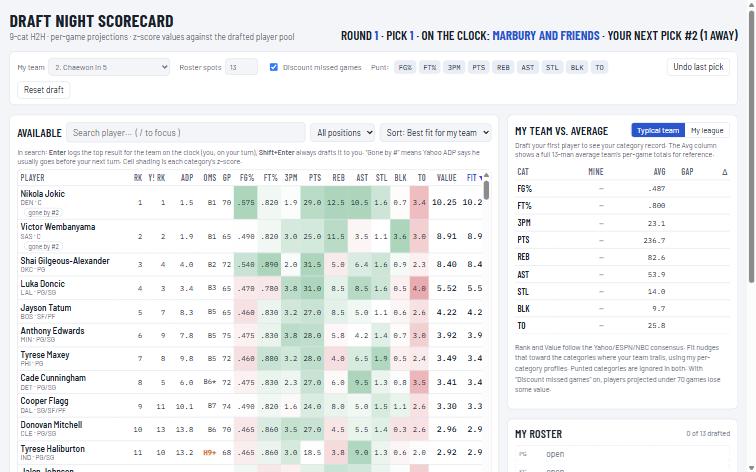Click the GP column header

click(x=227, y=178)
